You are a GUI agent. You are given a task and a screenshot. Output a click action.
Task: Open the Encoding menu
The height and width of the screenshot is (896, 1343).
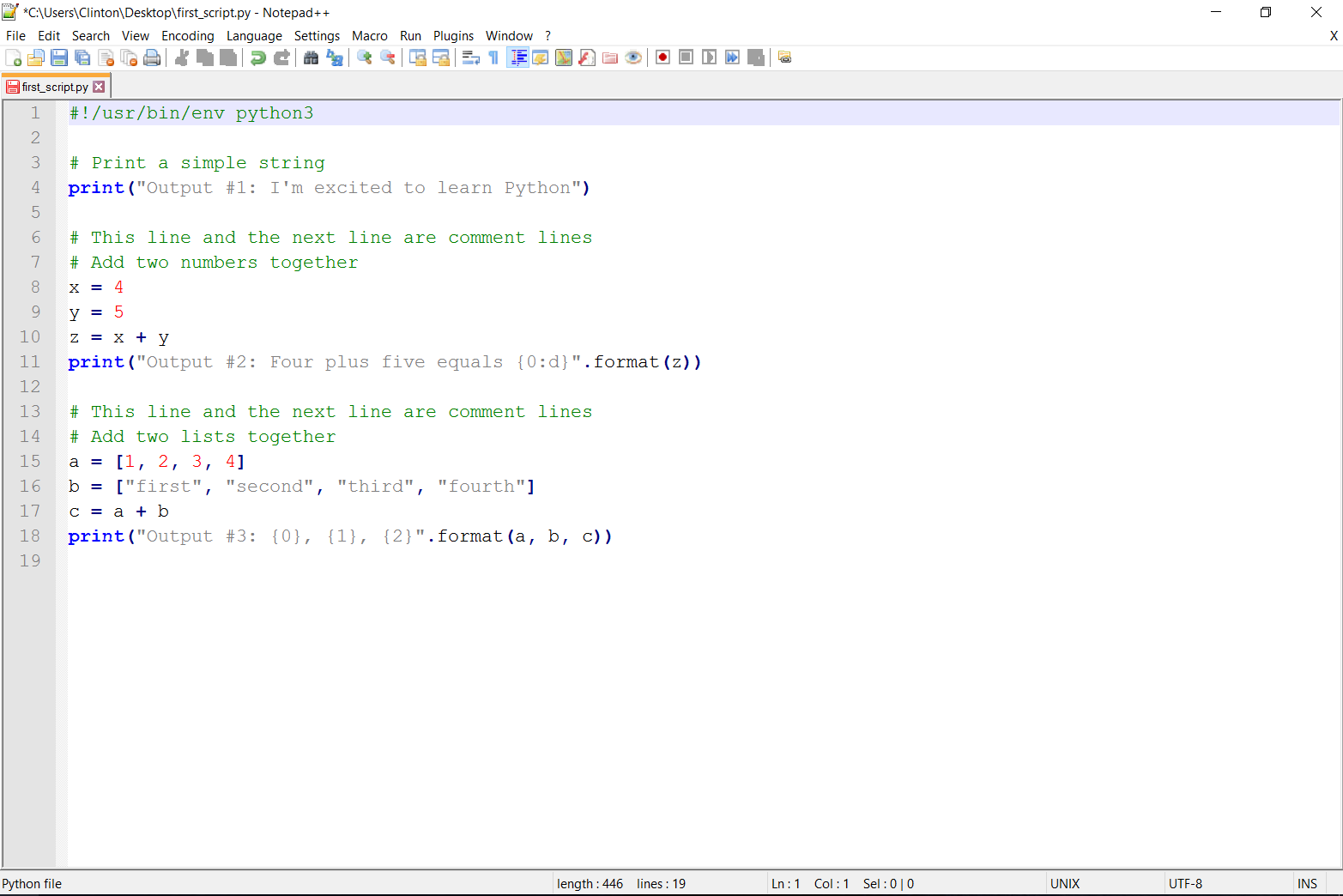click(x=187, y=36)
